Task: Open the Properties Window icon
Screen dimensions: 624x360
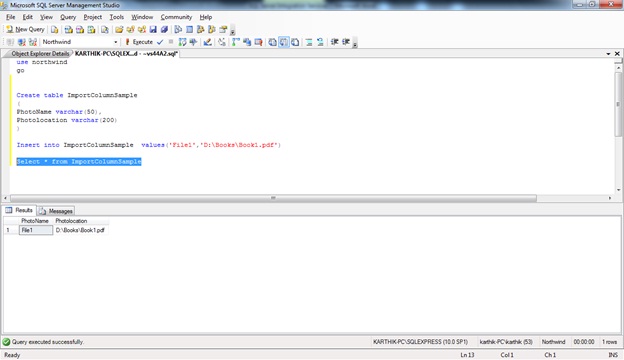Action: pos(223,29)
